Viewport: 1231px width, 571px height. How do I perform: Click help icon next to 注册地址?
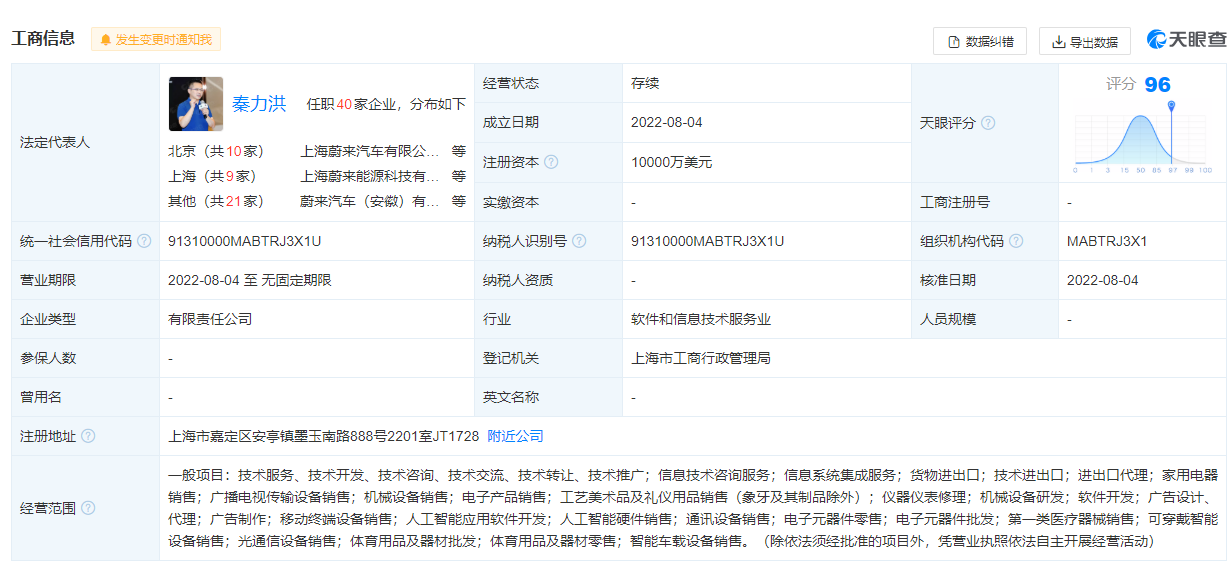tap(88, 436)
